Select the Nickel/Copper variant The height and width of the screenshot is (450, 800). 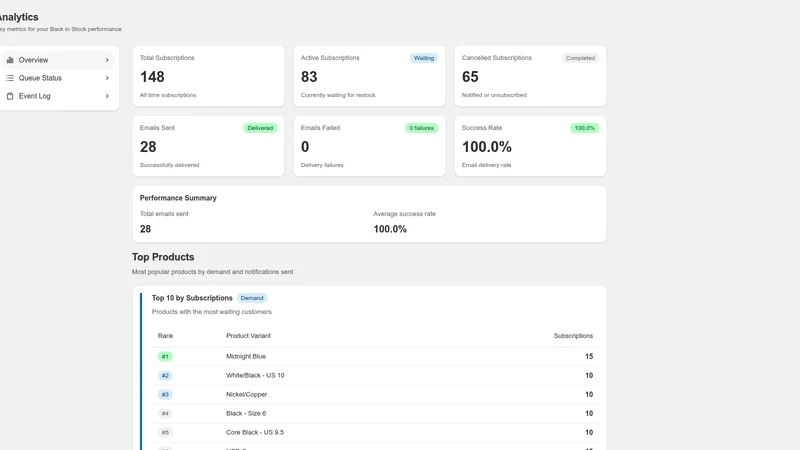pos(246,394)
